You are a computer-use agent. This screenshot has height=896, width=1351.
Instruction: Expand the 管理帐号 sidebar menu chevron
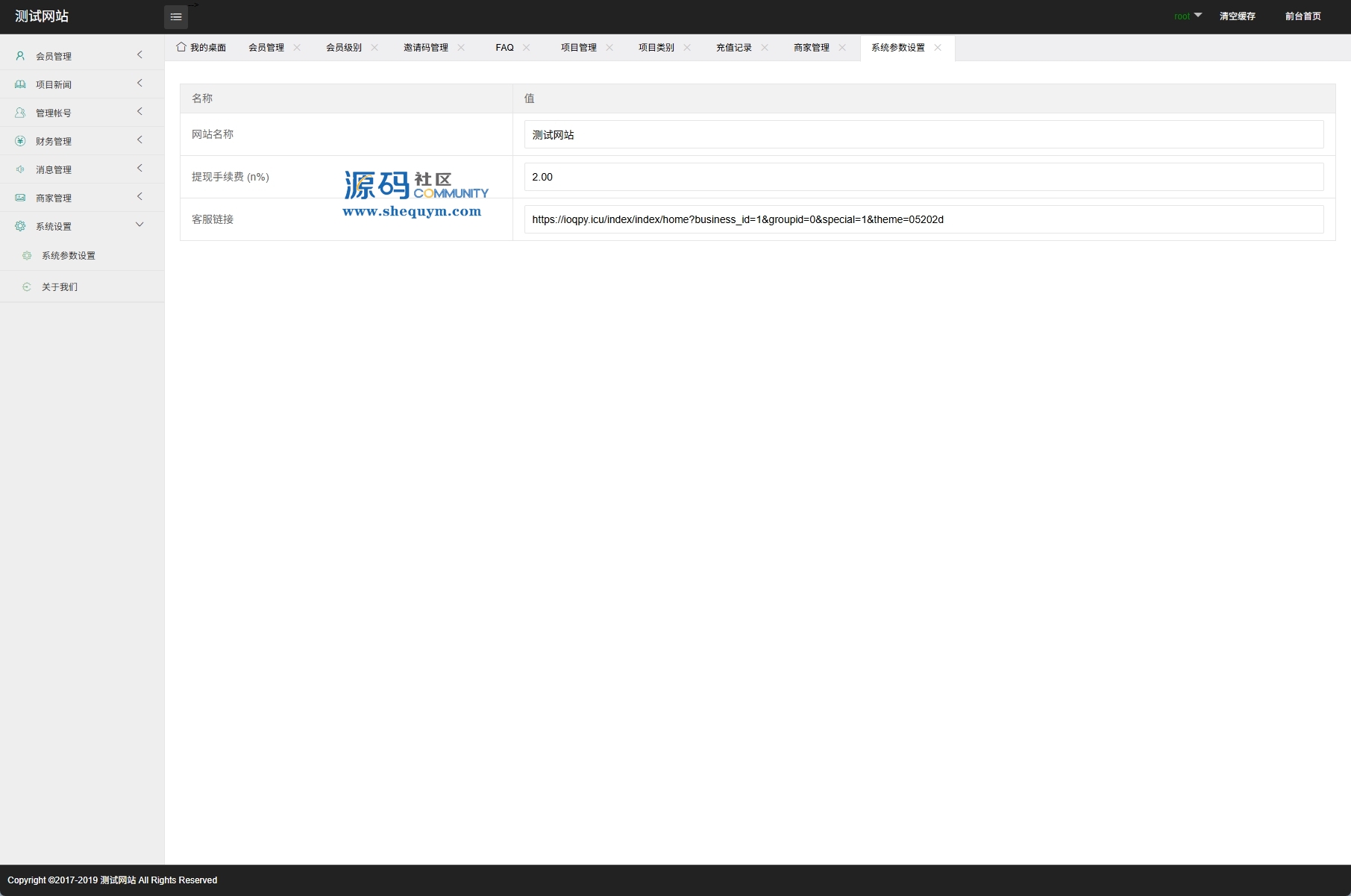(x=140, y=112)
